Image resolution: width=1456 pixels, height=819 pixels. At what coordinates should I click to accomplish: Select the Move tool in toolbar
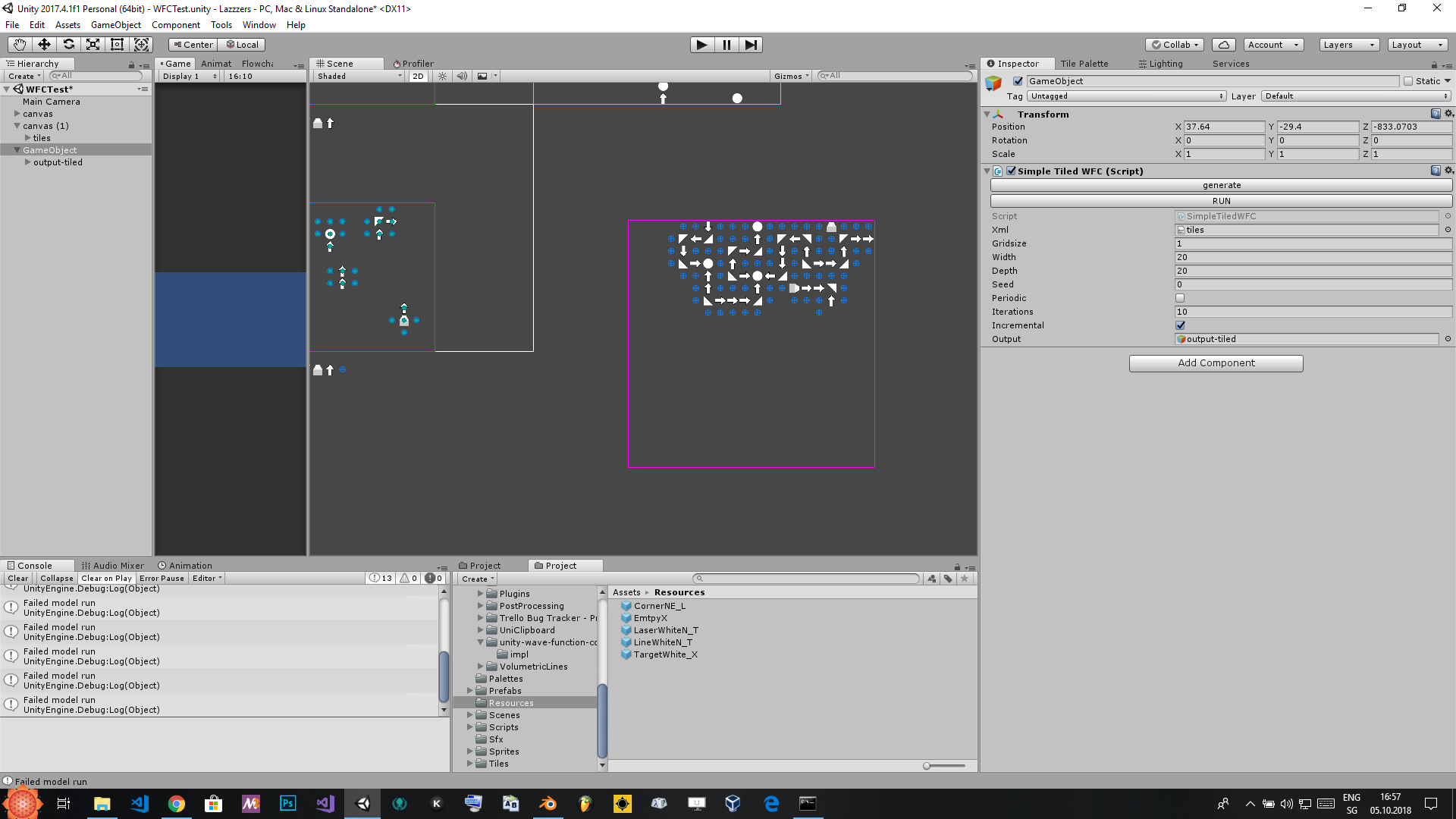tap(44, 45)
